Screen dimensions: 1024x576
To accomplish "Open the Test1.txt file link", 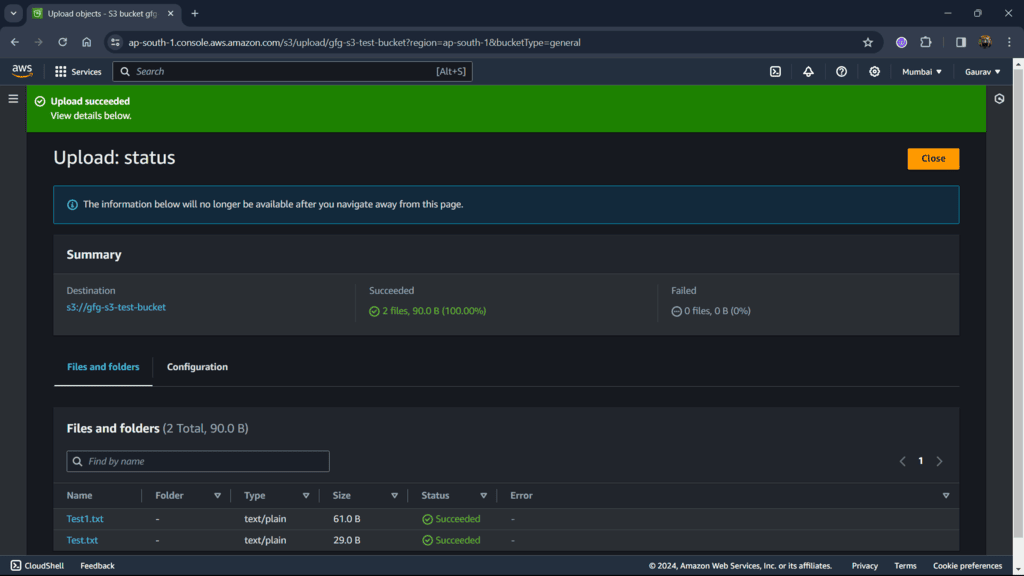I will pyautogui.click(x=85, y=519).
